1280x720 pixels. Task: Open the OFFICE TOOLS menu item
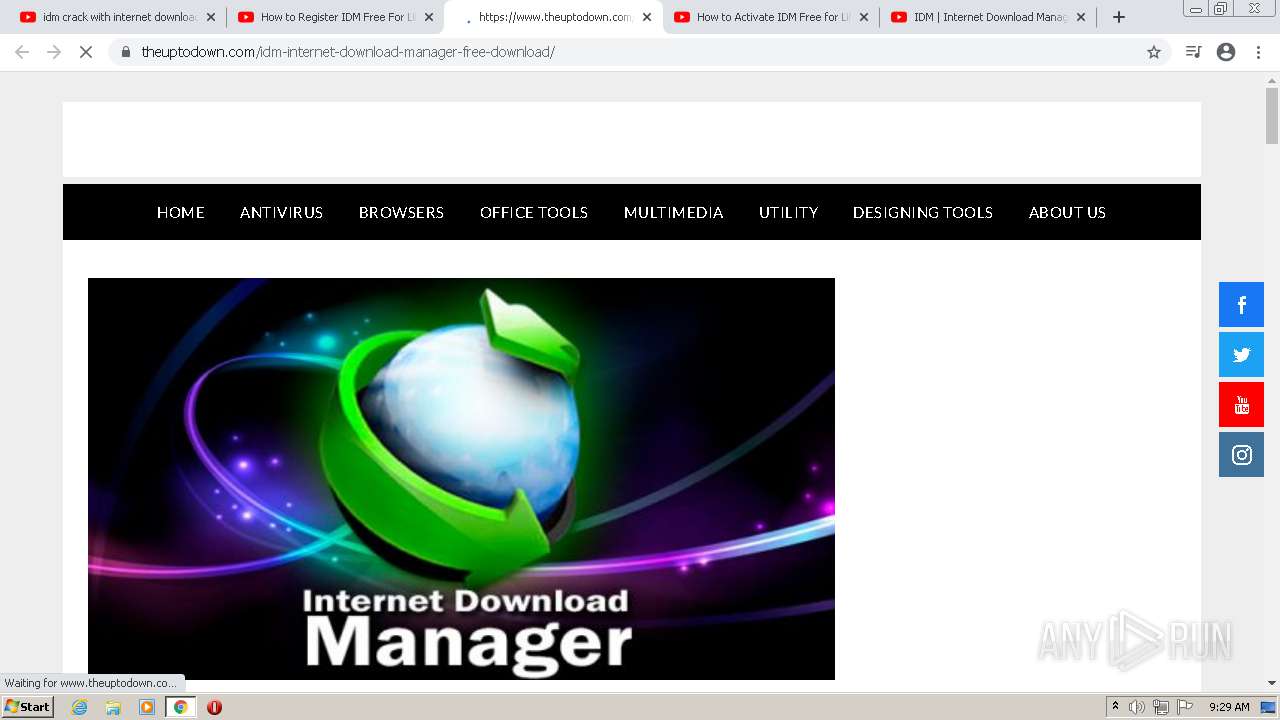(534, 212)
